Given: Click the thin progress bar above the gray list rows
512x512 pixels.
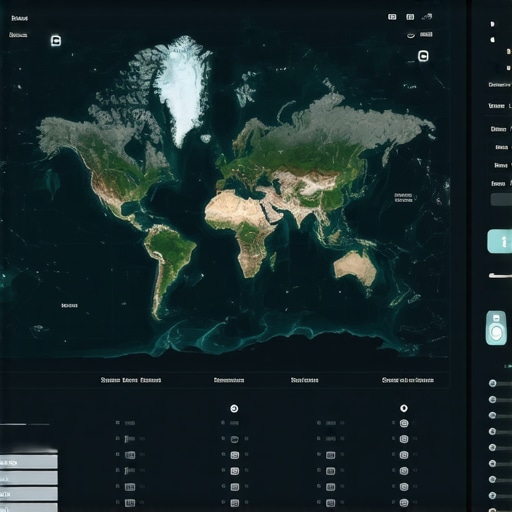Looking at the screenshot, I should pos(25,424).
